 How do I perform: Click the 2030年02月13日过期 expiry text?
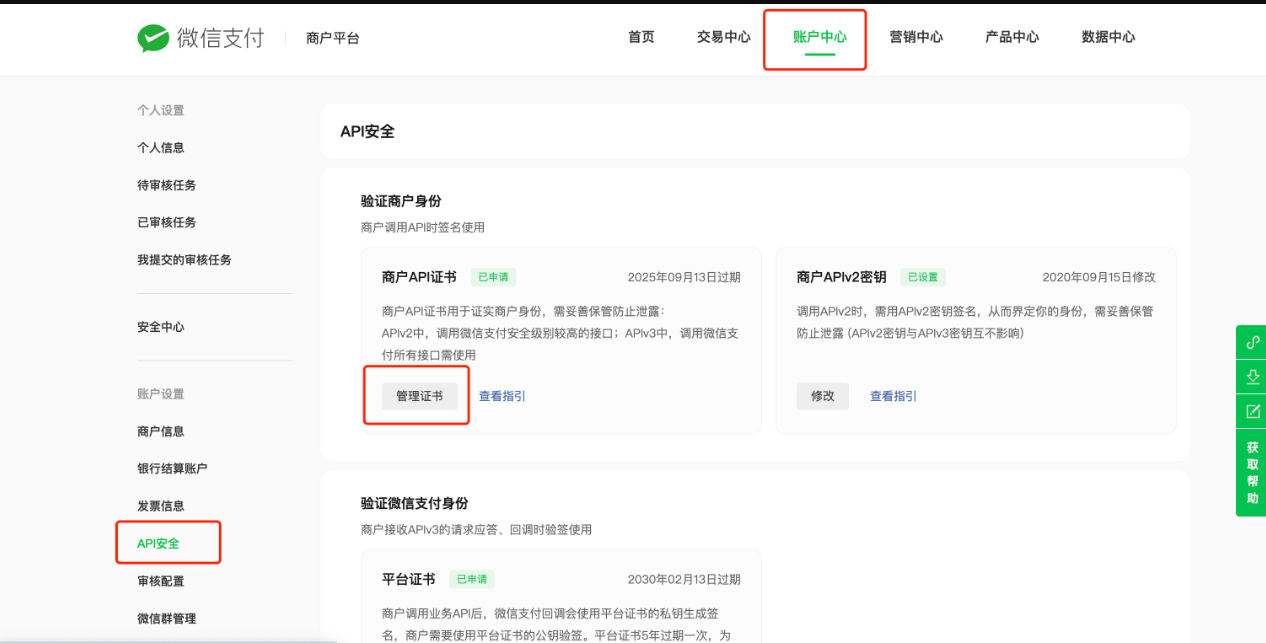(x=684, y=579)
